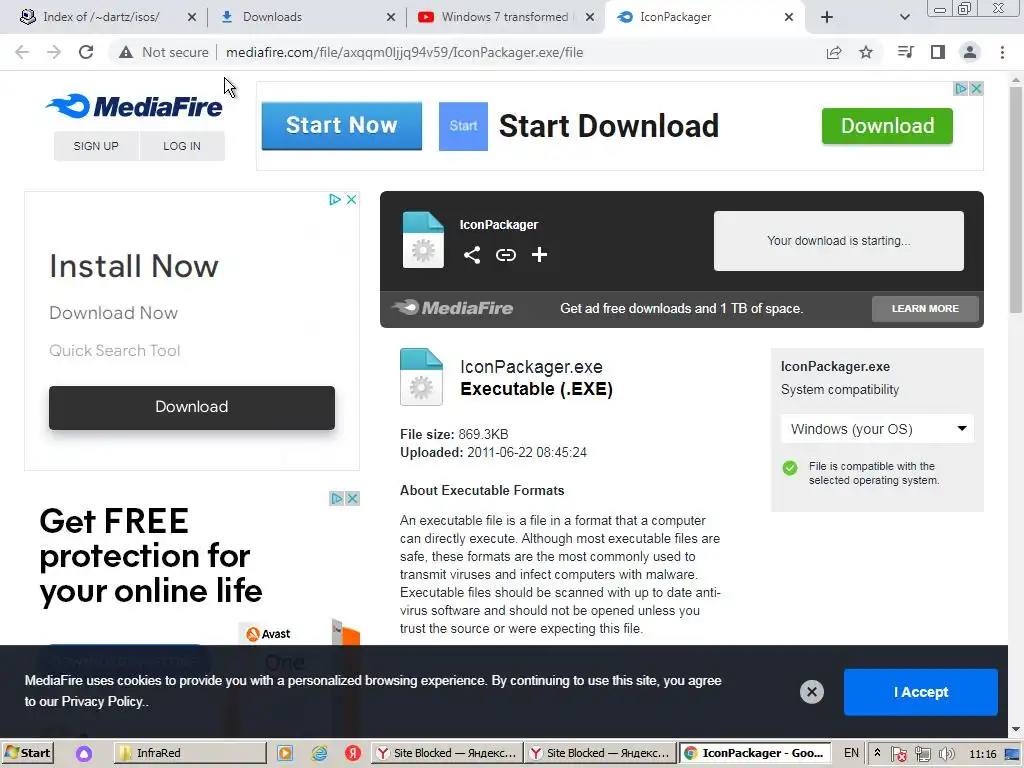The width and height of the screenshot is (1024, 768).
Task: Click scrollbar down arrow
Action: click(1016, 729)
